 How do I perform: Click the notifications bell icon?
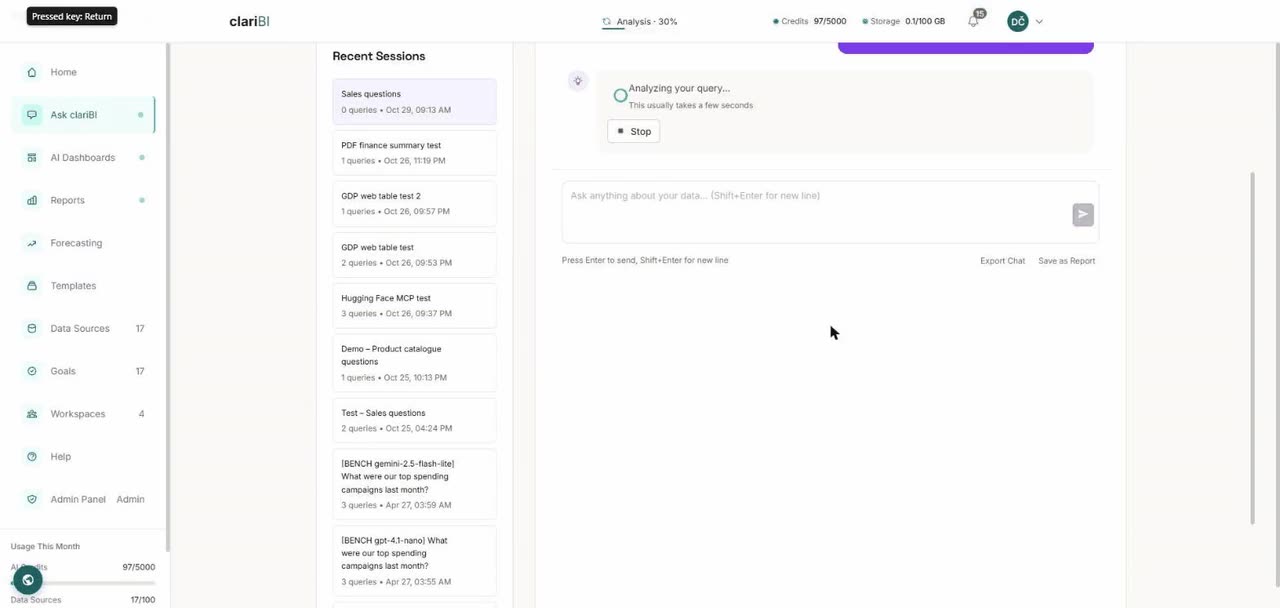(x=973, y=21)
